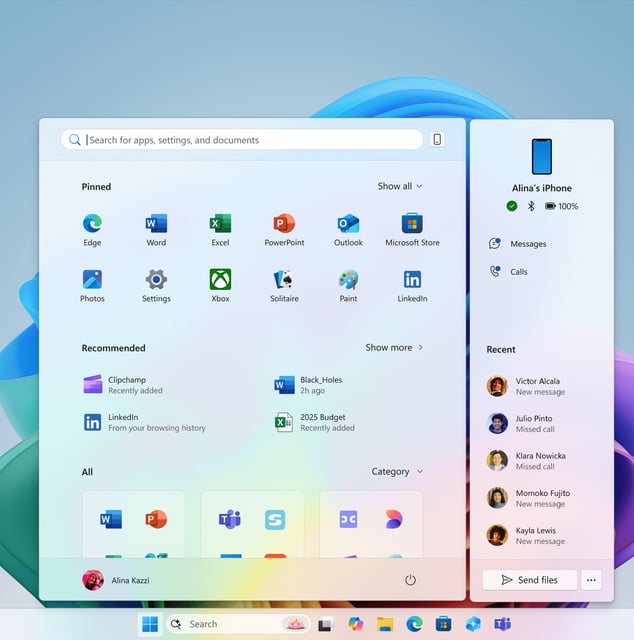The image size is (634, 640).
Task: Launch the Paint app
Action: pos(348,285)
